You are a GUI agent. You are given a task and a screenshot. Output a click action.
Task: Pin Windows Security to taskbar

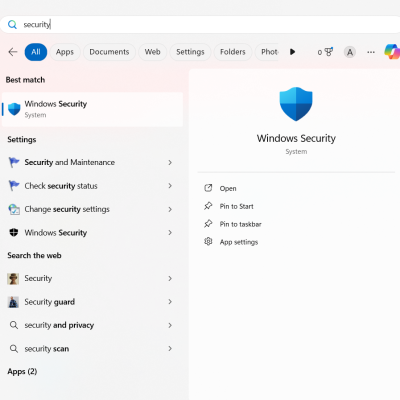(x=240, y=224)
